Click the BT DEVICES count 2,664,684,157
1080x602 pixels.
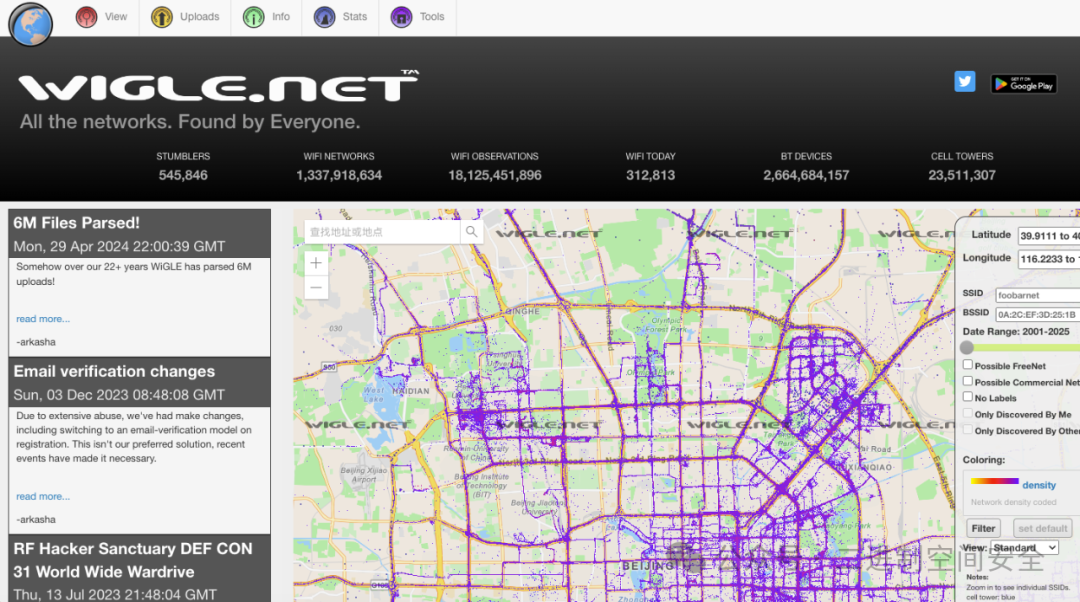(x=806, y=175)
